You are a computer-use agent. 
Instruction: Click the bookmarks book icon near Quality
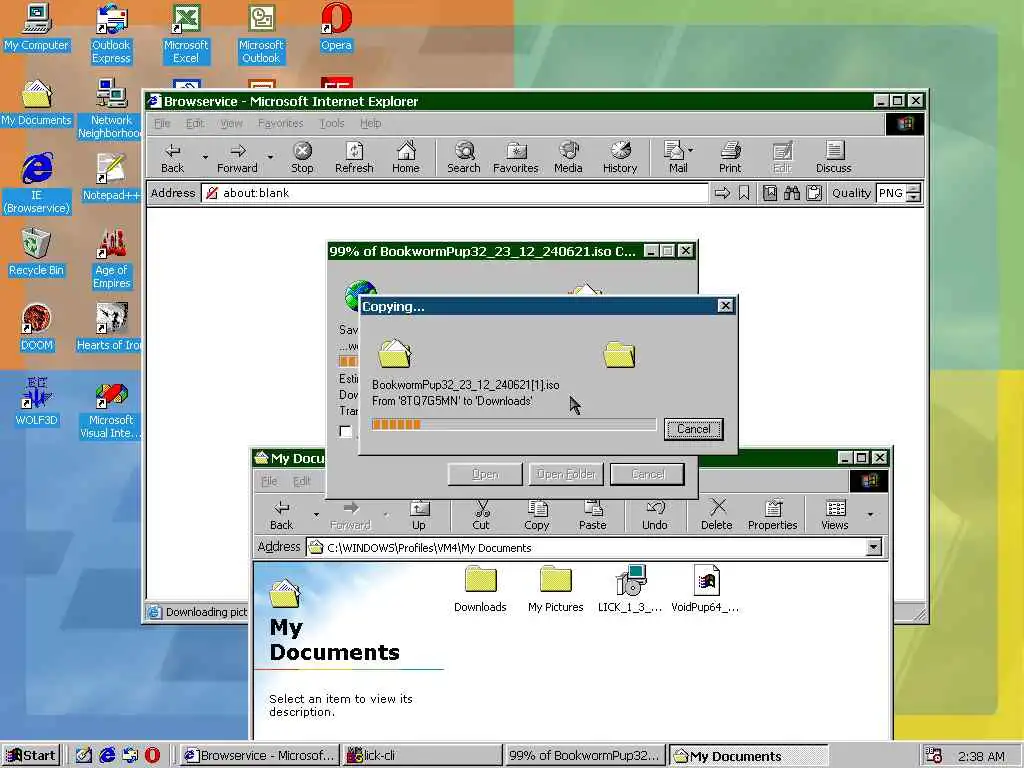770,193
